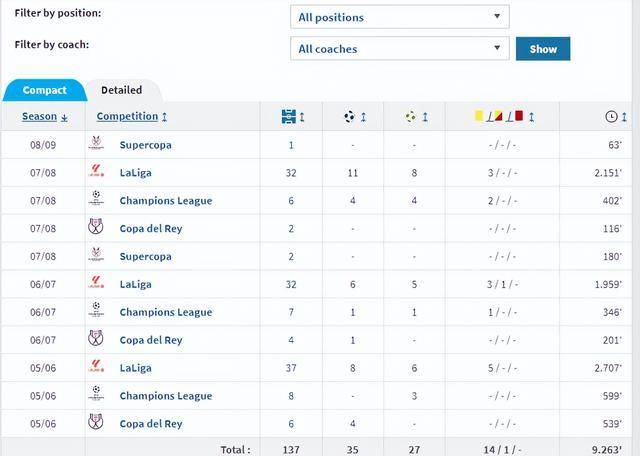Sort by appearances pitch icon column
The image size is (640, 456).
coord(293,117)
